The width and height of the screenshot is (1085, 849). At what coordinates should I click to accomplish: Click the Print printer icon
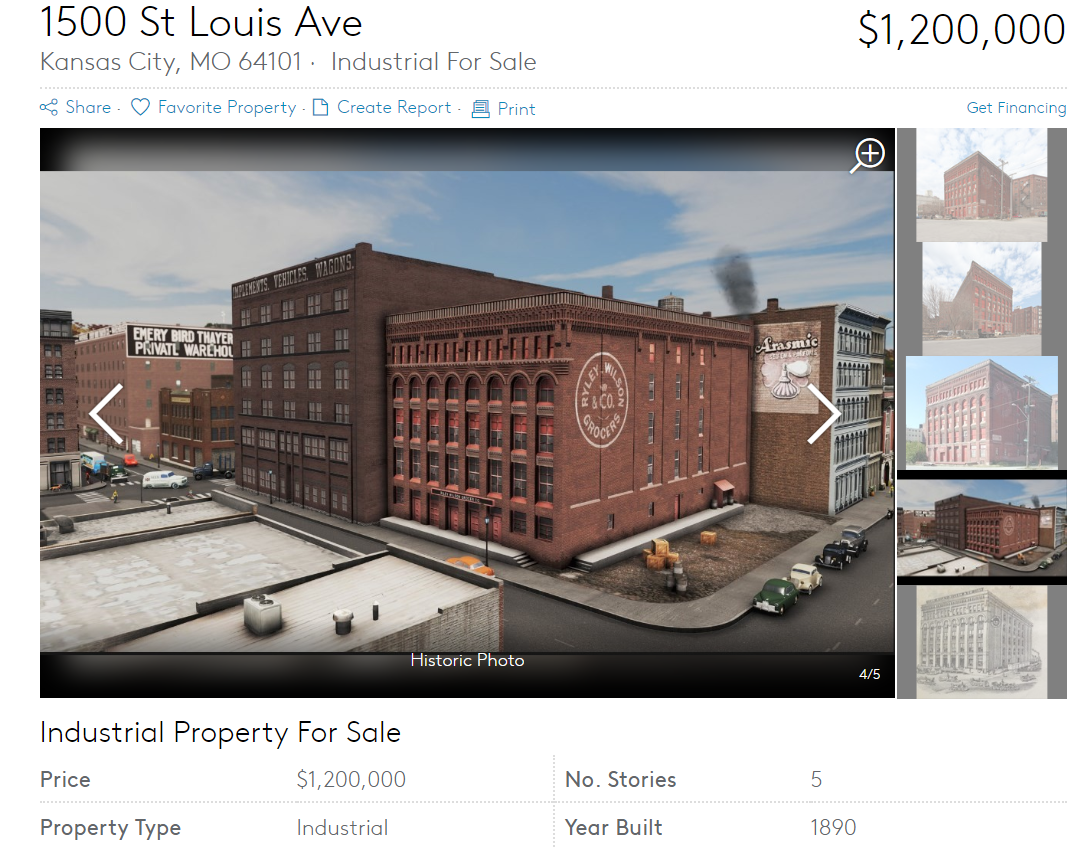[x=480, y=109]
